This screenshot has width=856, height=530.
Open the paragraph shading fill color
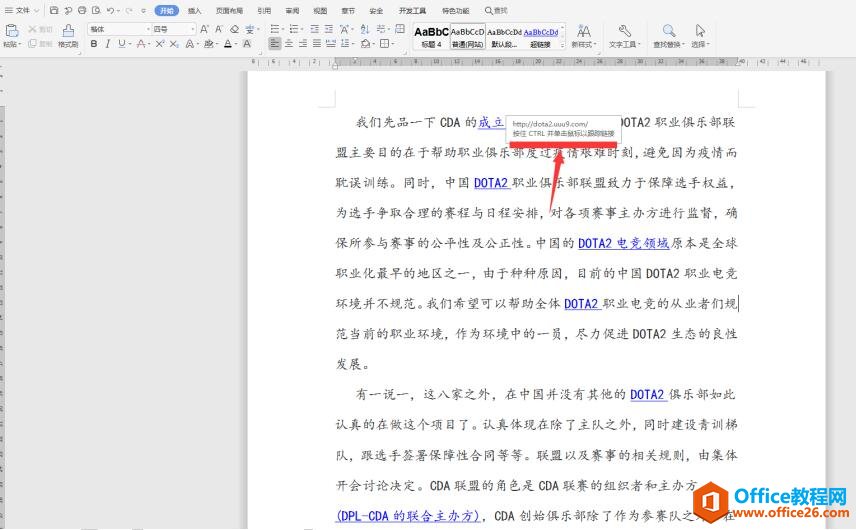[x=367, y=44]
